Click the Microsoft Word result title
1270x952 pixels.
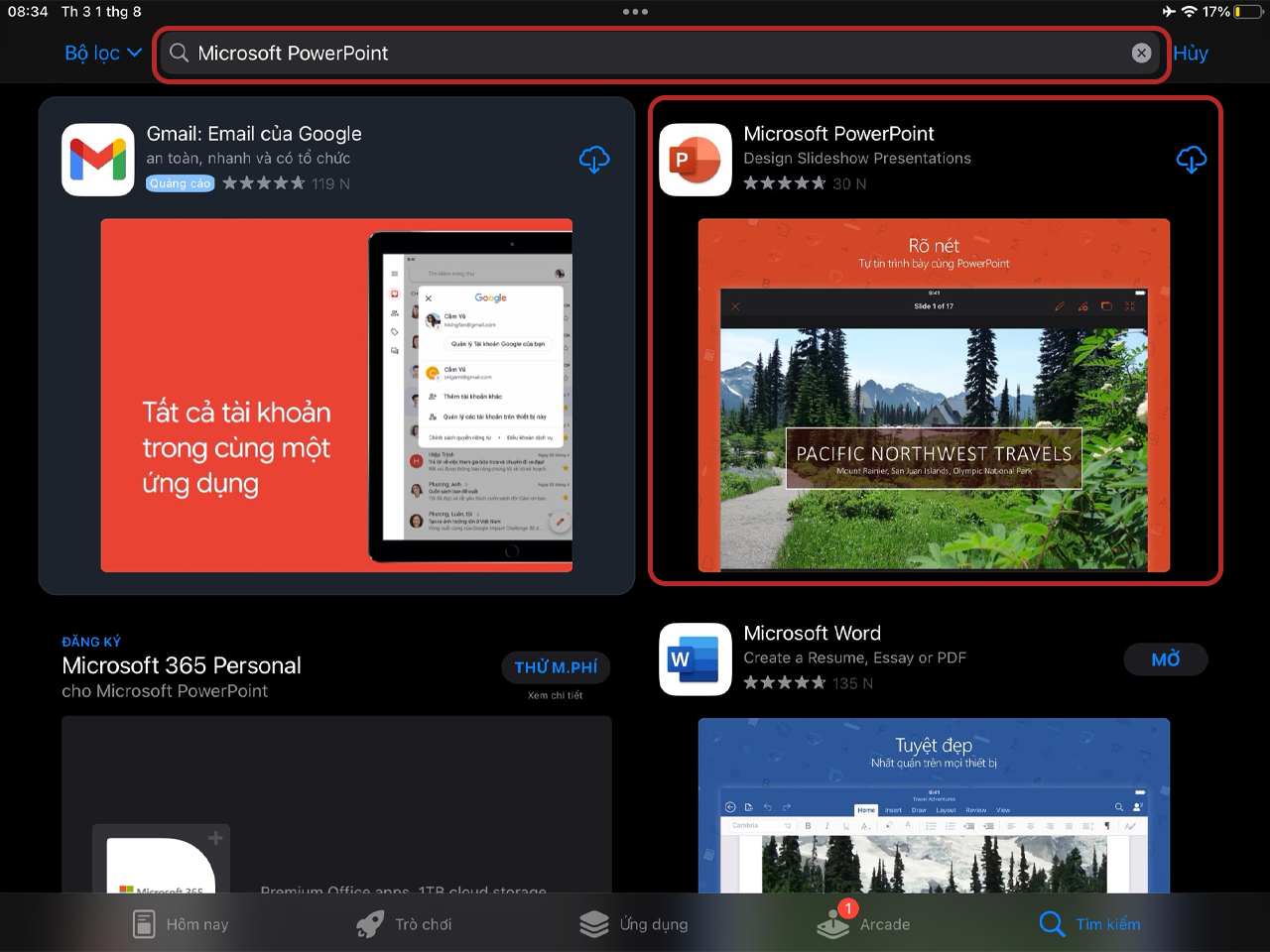(x=812, y=634)
